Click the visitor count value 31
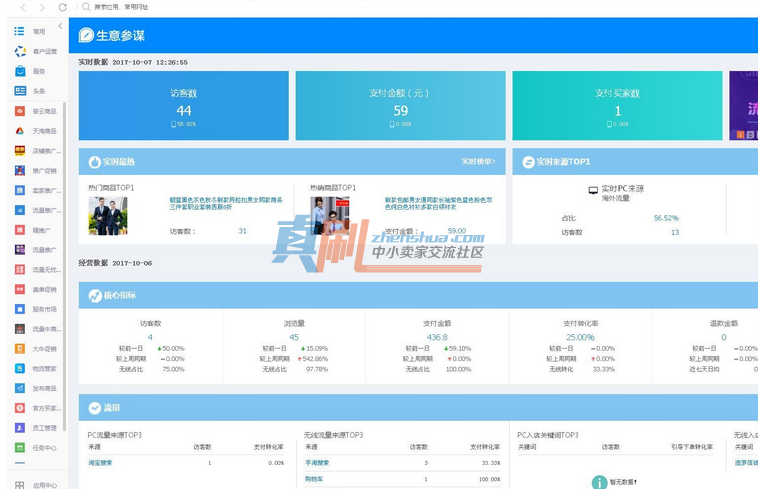The image size is (758, 489). [243, 231]
